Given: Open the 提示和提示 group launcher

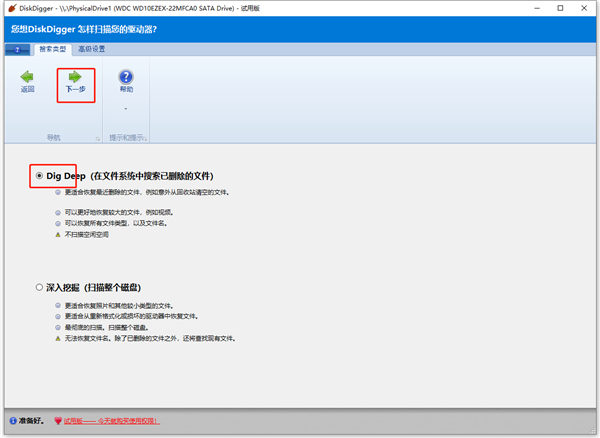Looking at the screenshot, I should coord(146,138).
